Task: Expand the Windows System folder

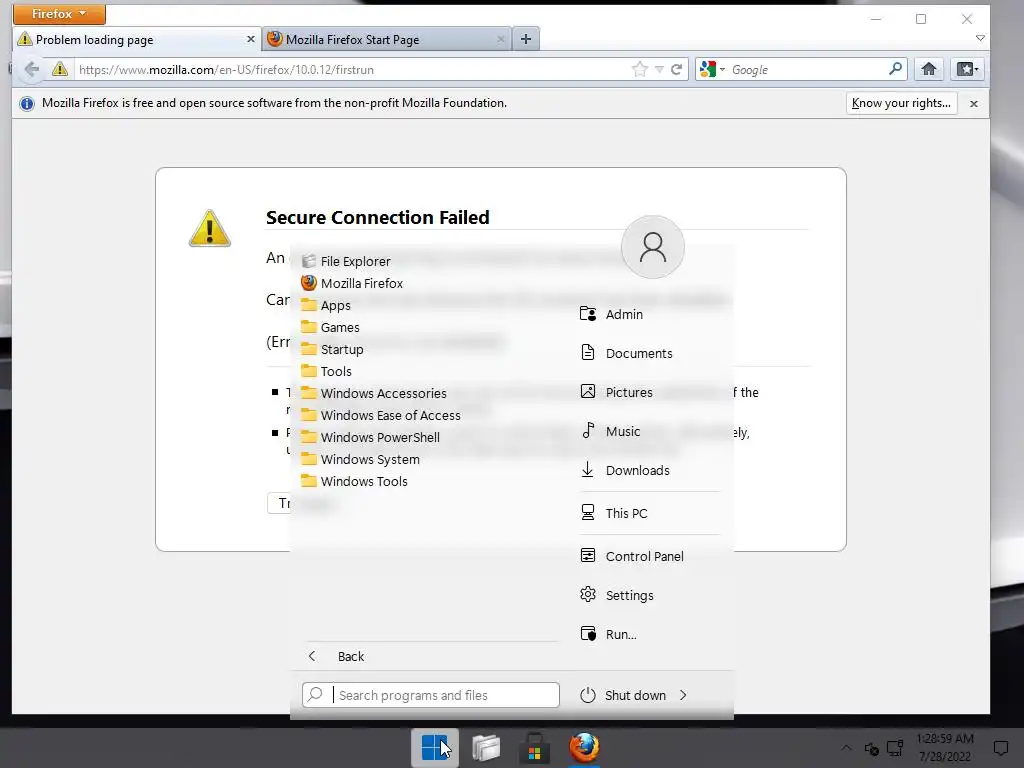Action: pyautogui.click(x=360, y=459)
